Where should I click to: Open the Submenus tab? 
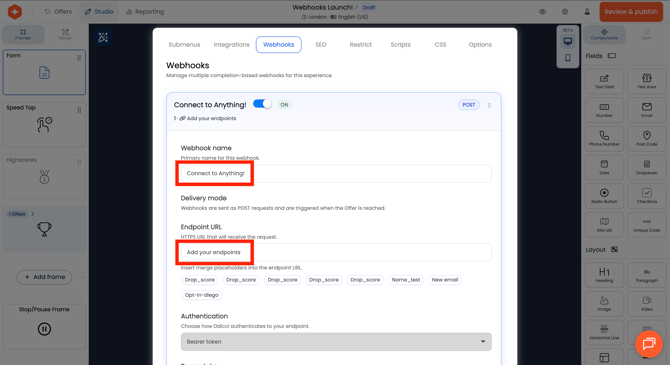point(184,44)
